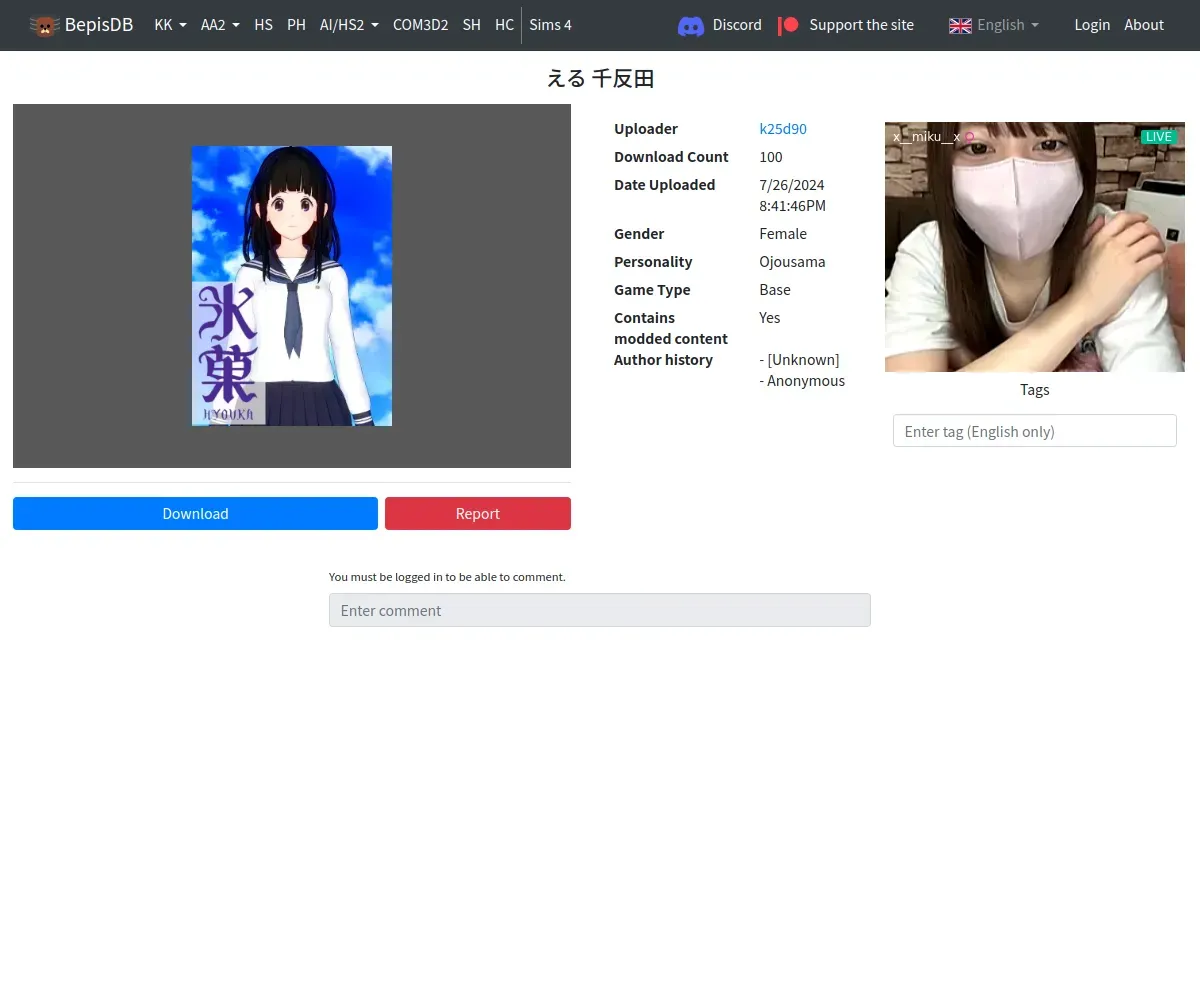The height and width of the screenshot is (1000, 1200).
Task: Open the Discord link text
Action: coord(737,25)
